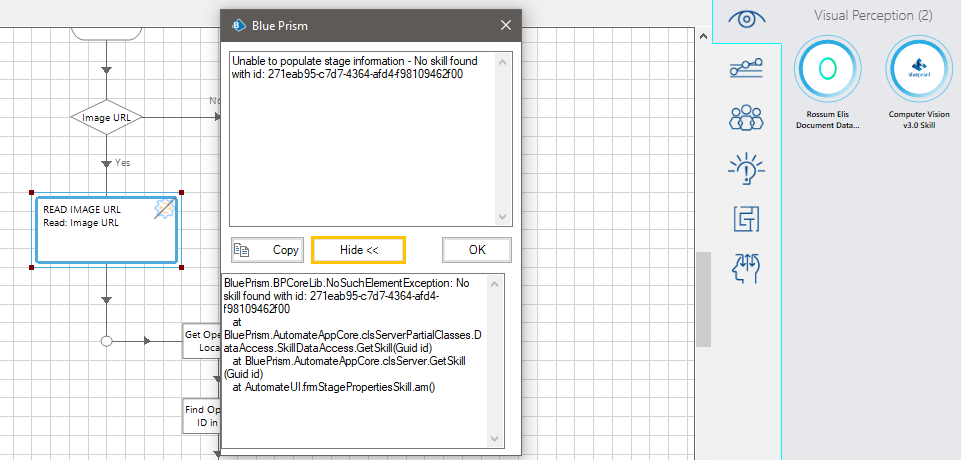This screenshot has height=460, width=961.
Task: Click the Yes label on the decision branch
Action: tap(123, 163)
